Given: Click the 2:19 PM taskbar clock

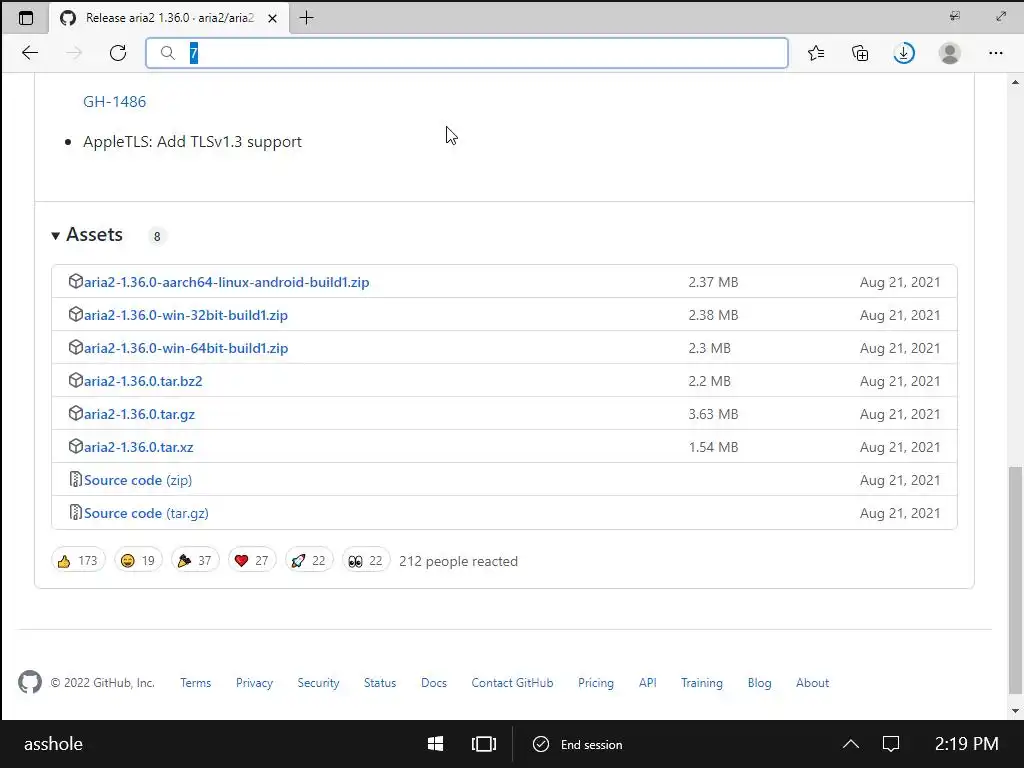Looking at the screenshot, I should tap(966, 744).
